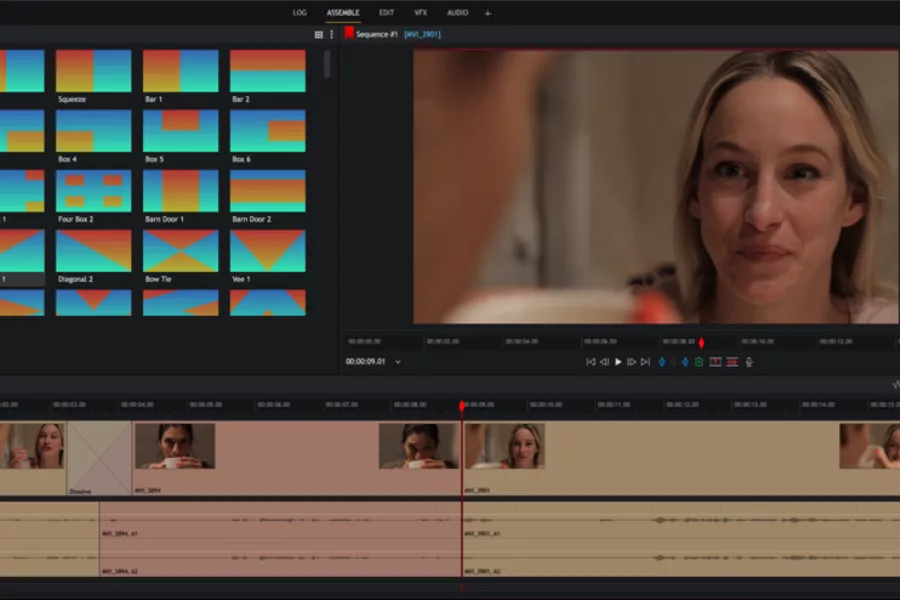Click the video clip left of the Dissolve
The image size is (900, 600).
coord(33,458)
